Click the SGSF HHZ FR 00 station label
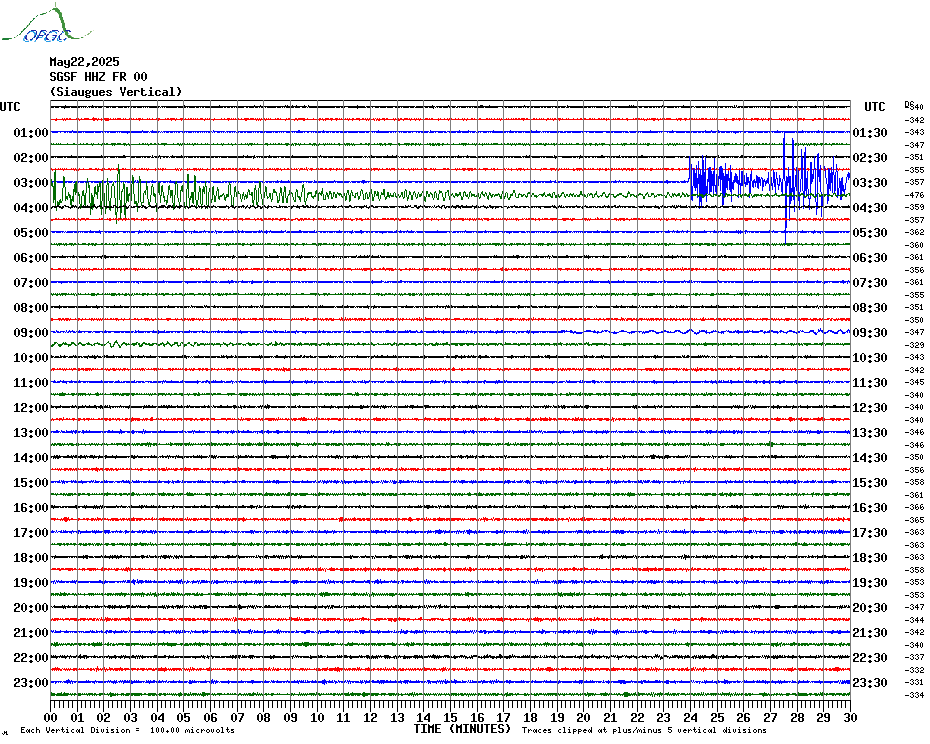This screenshot has width=930, height=744. (x=98, y=77)
